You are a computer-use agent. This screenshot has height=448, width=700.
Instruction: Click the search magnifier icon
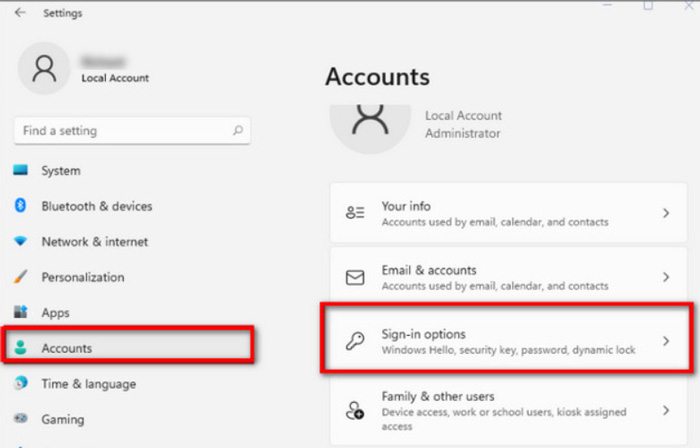(x=238, y=130)
